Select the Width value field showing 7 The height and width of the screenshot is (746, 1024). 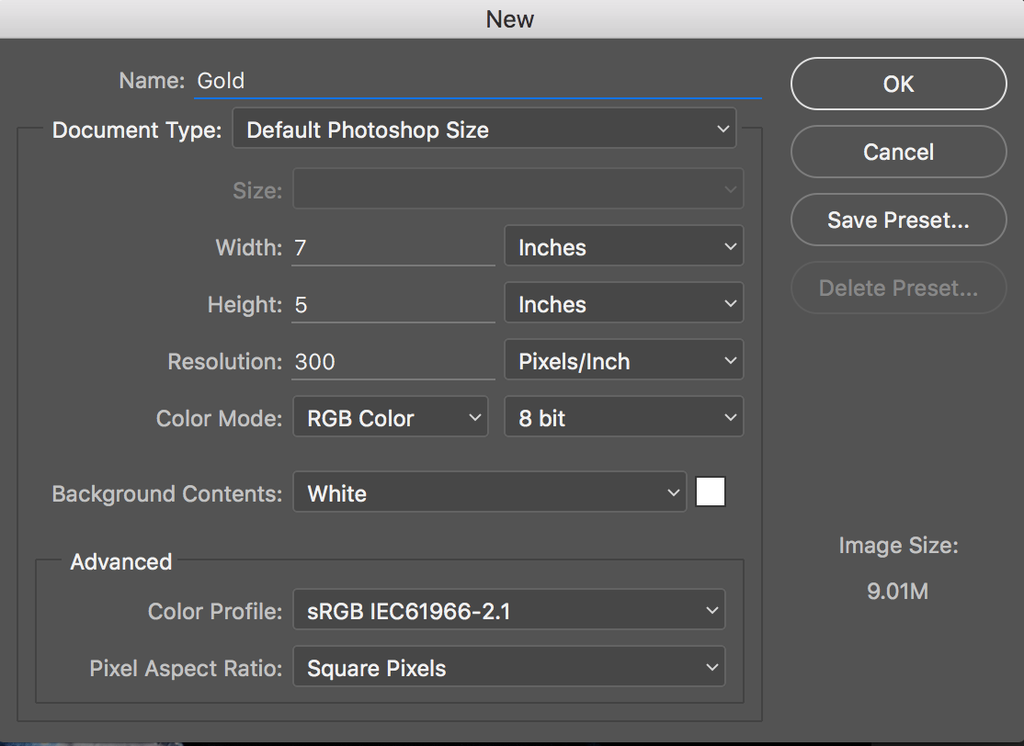pos(390,247)
